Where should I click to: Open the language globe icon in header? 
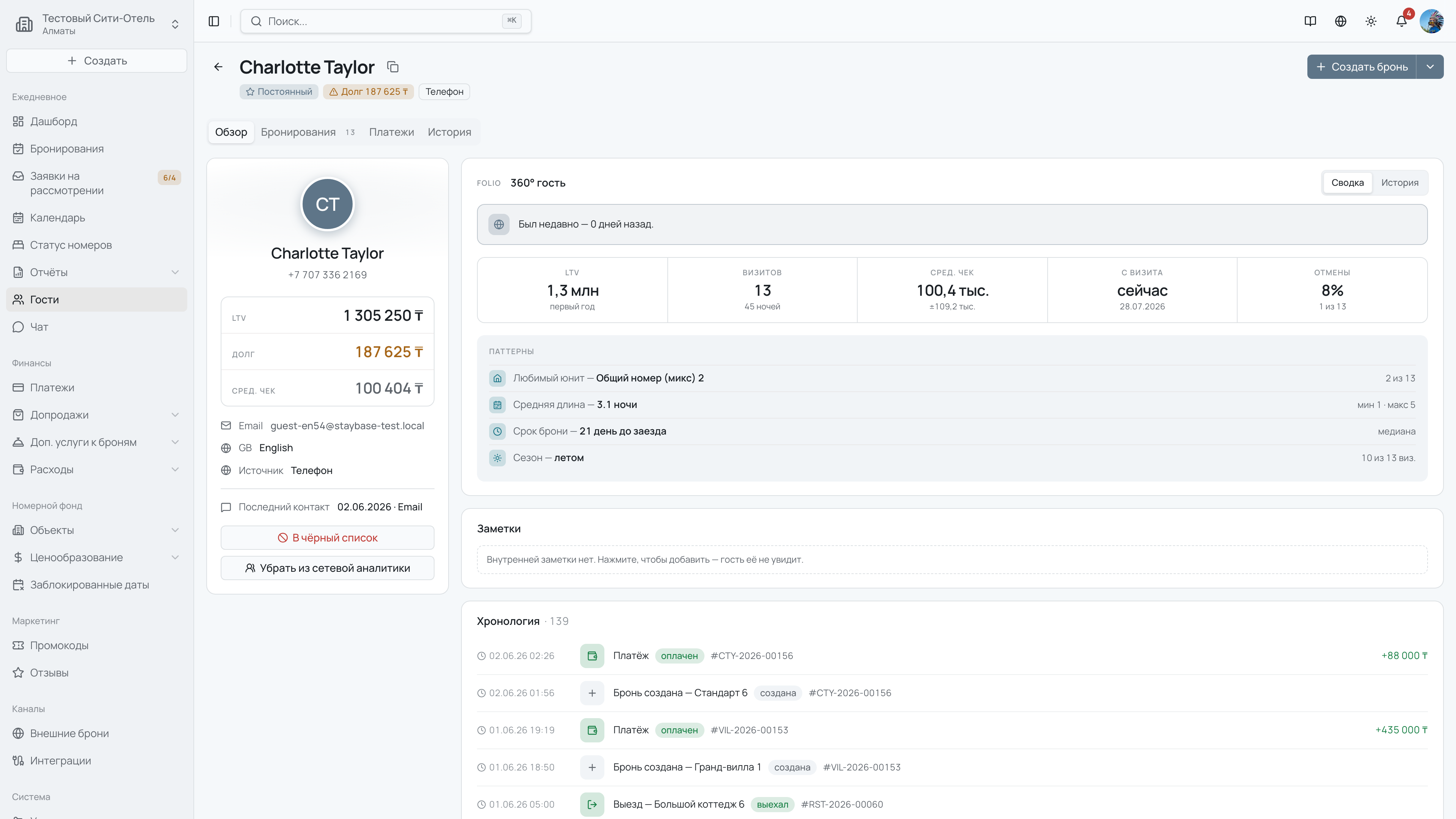click(x=1341, y=21)
